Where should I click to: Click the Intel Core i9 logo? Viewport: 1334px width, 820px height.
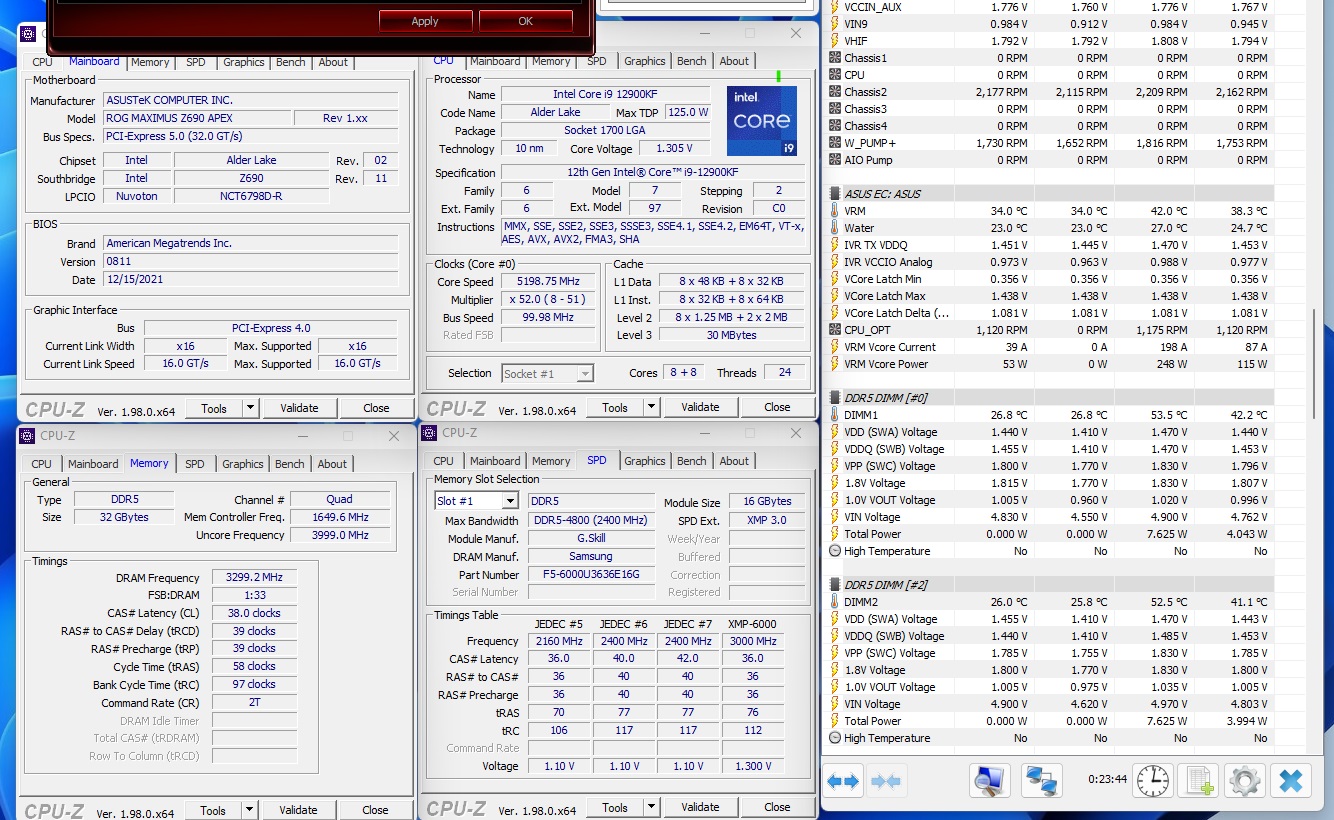(x=762, y=121)
